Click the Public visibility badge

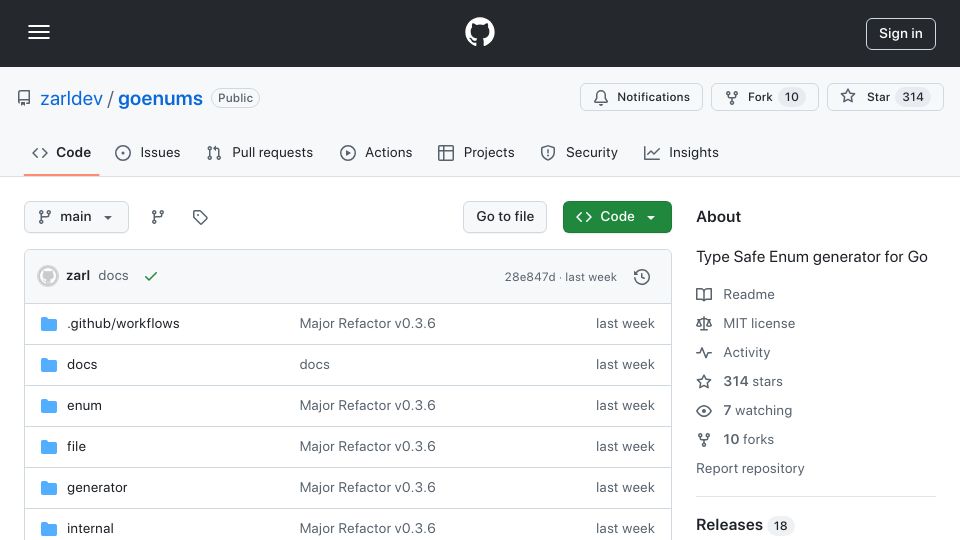[235, 98]
